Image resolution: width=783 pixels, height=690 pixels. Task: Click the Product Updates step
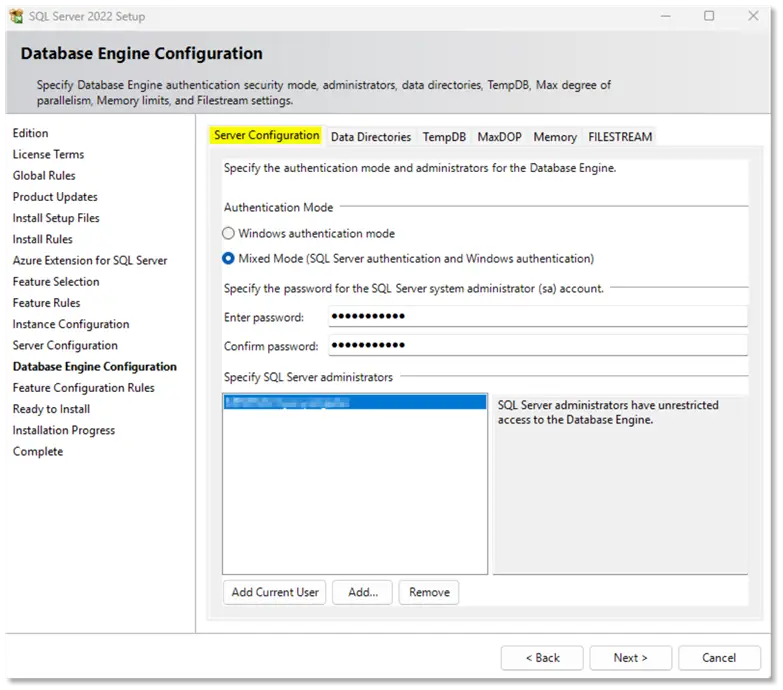click(55, 197)
